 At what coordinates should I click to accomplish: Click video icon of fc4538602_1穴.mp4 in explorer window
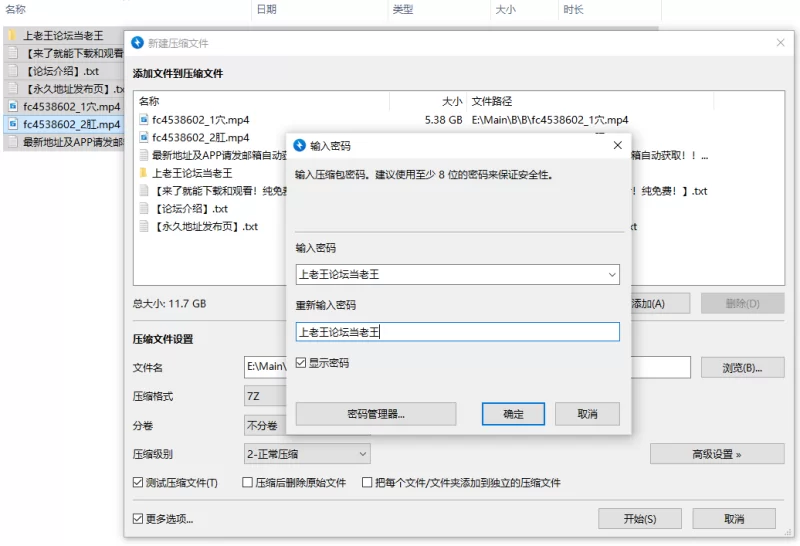[x=13, y=106]
